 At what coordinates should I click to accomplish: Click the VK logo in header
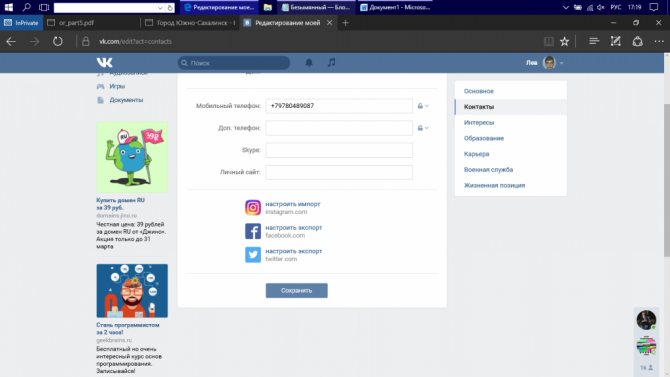pos(104,63)
